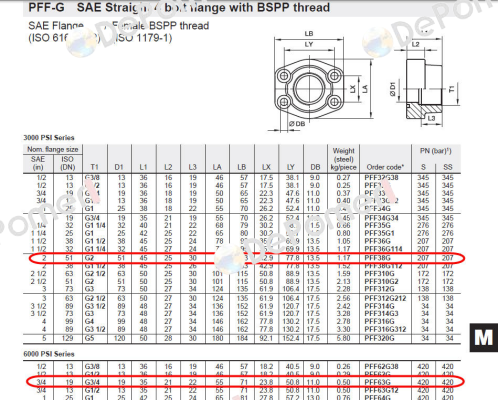Click the flange side section drawing
The width and height of the screenshot is (498, 400).
click(424, 89)
